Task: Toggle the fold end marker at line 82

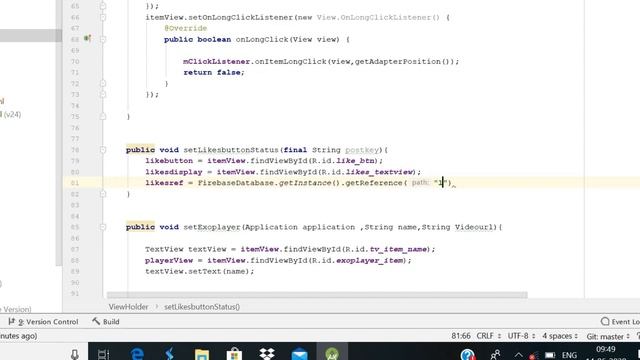Action: 103,194
